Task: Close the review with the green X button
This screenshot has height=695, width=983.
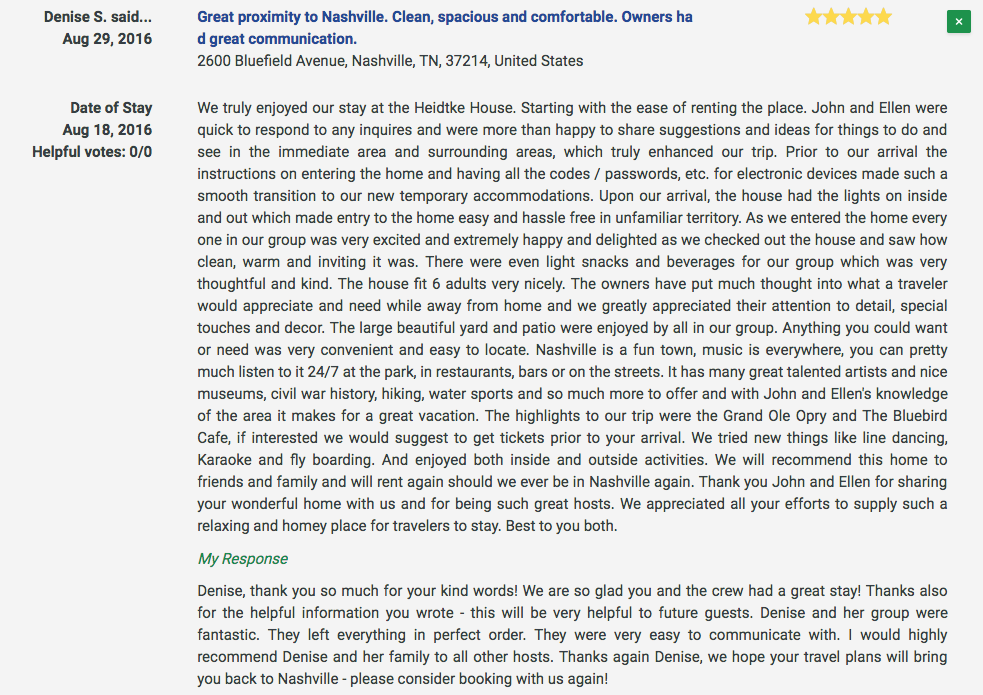Action: [959, 21]
